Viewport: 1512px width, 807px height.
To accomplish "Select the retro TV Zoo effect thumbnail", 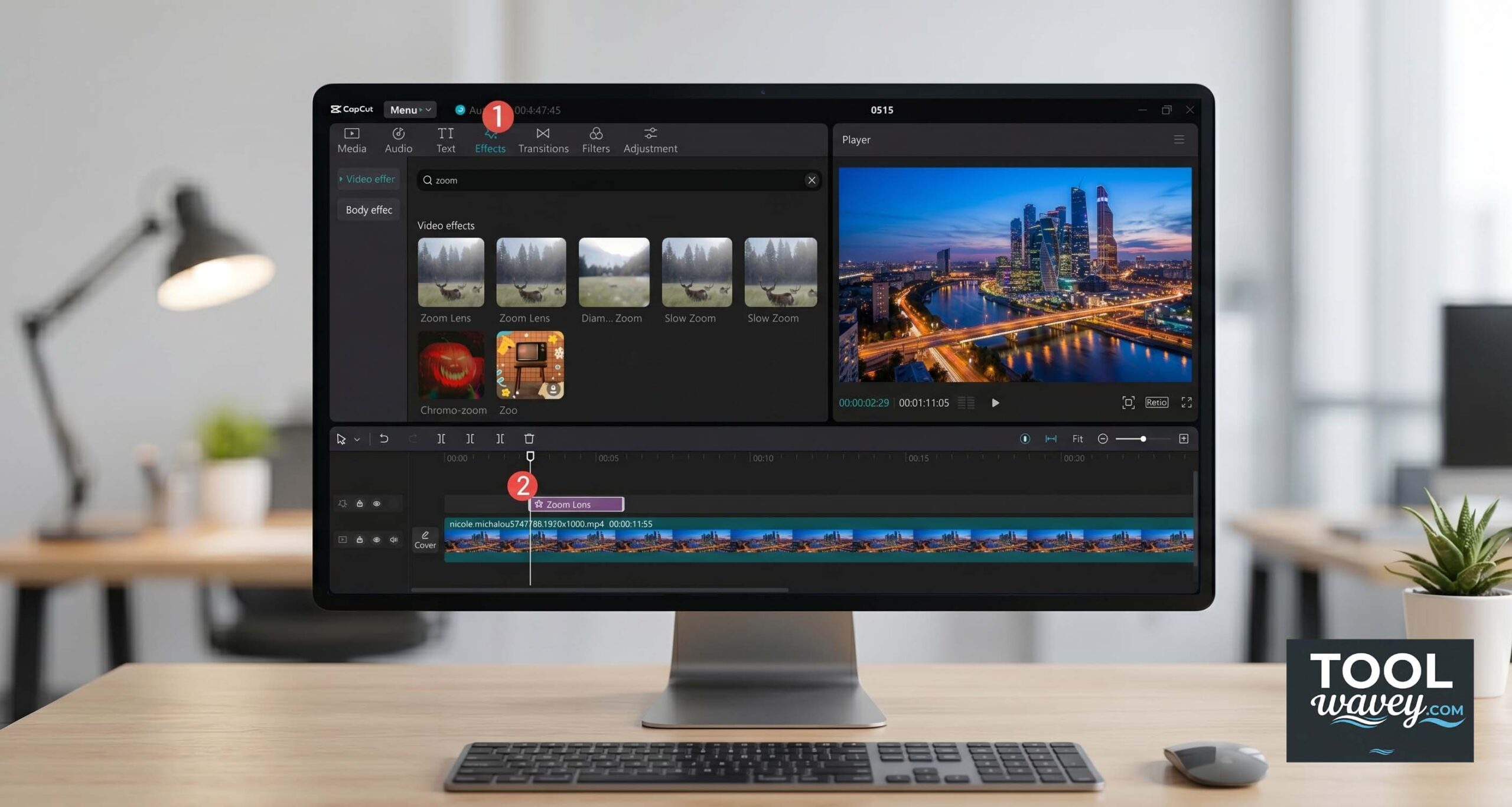I will (x=530, y=365).
